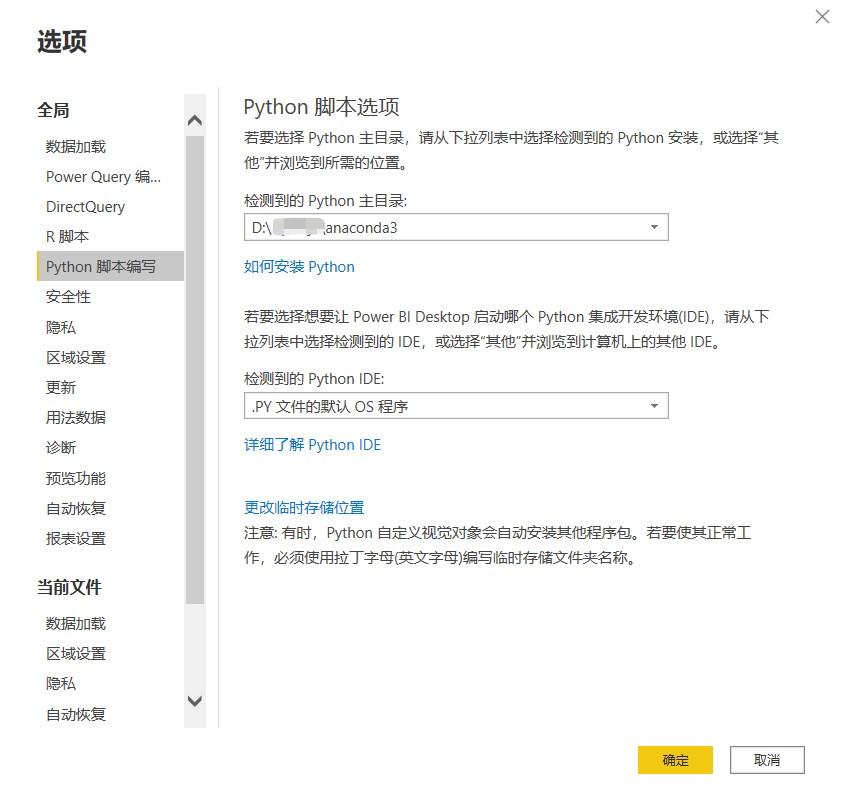This screenshot has height=811, width=842.
Task: 点击"确定"按钮保存设置
Action: pyautogui.click(x=675, y=760)
